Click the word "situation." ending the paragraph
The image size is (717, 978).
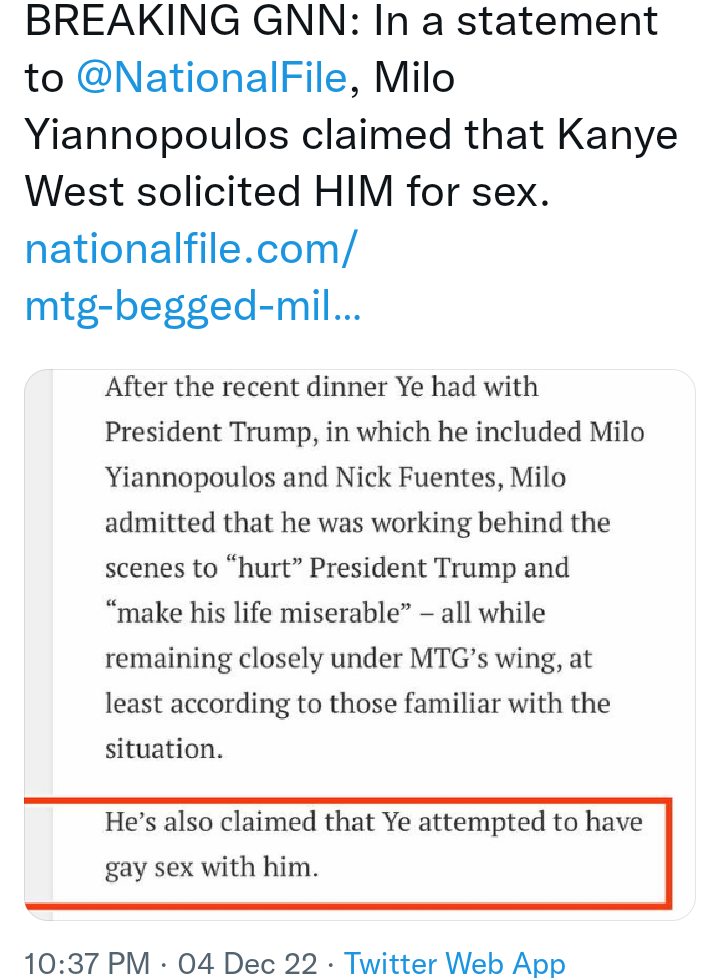(x=163, y=748)
